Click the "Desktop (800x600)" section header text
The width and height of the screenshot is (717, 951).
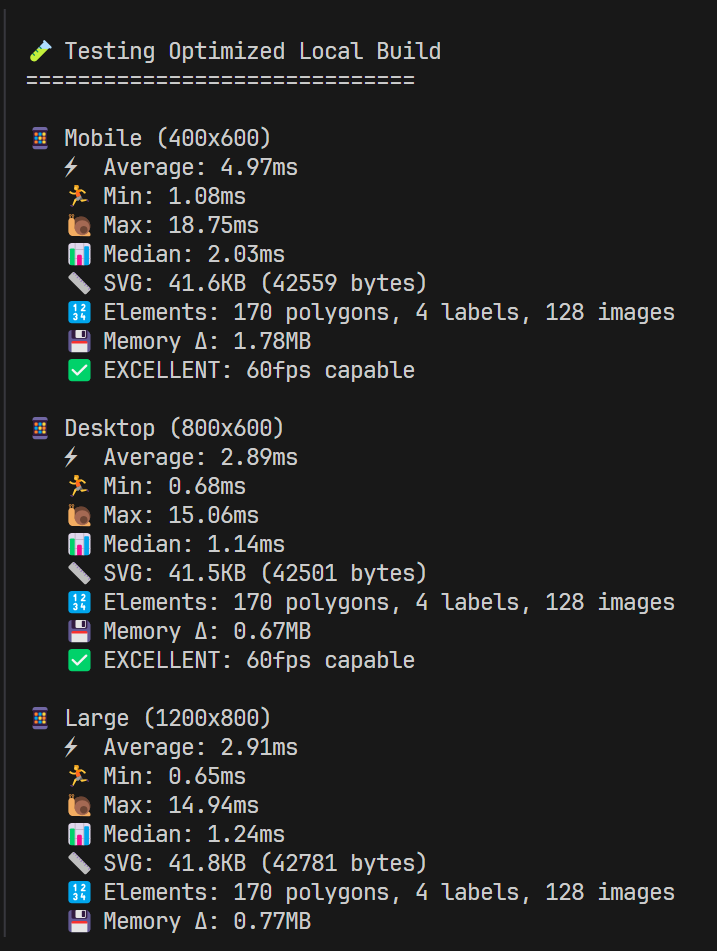174,428
